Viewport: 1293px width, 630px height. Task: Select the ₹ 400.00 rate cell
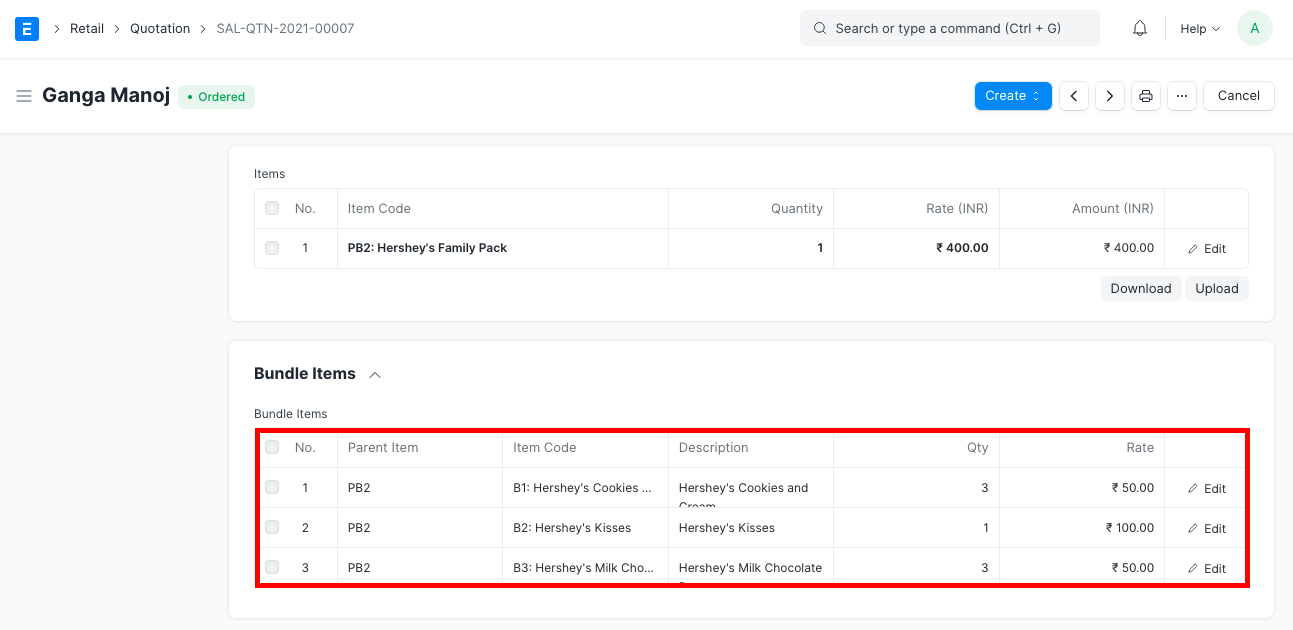(x=917, y=248)
